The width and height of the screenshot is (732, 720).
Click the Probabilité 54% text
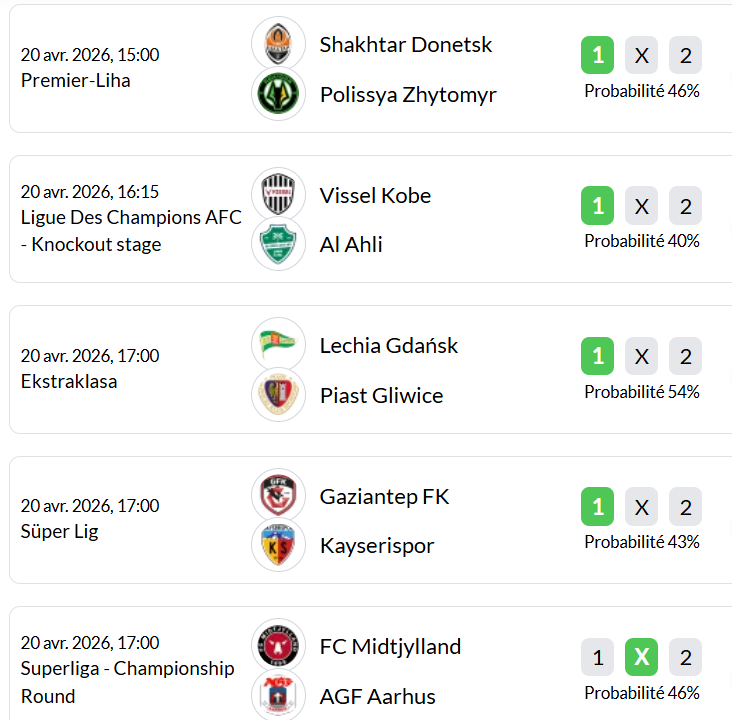pyautogui.click(x=642, y=392)
